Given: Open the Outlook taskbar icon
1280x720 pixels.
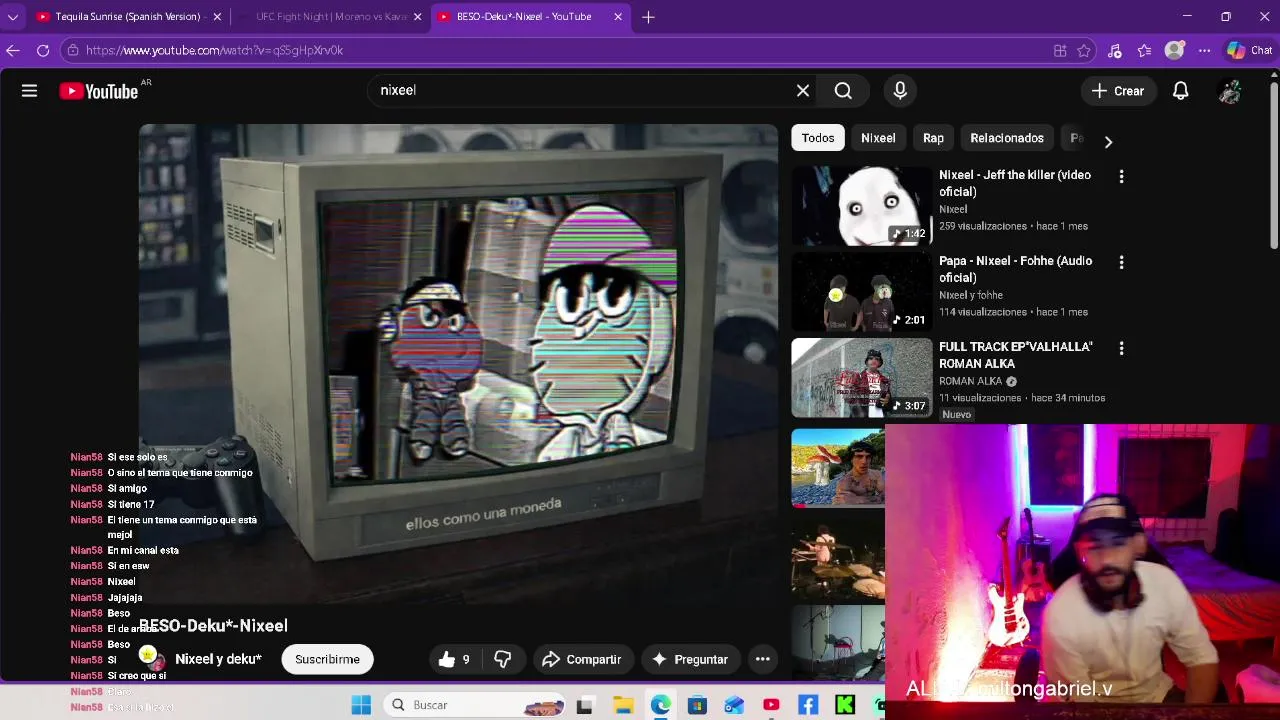Looking at the screenshot, I should pos(734,705).
